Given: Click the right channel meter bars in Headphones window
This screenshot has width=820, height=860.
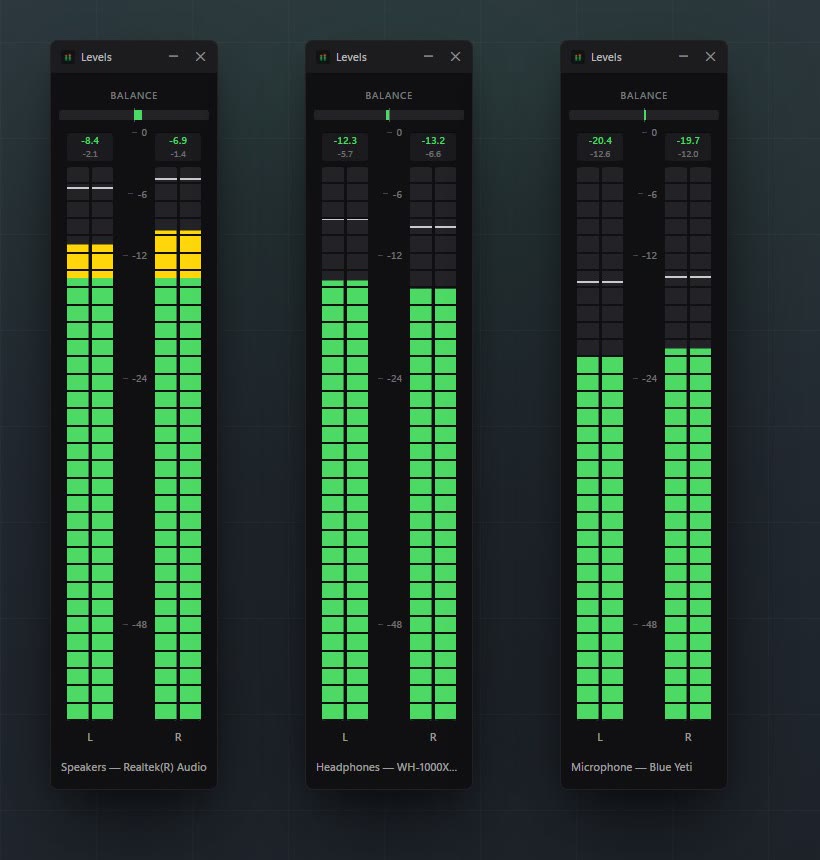Looking at the screenshot, I should (433, 443).
